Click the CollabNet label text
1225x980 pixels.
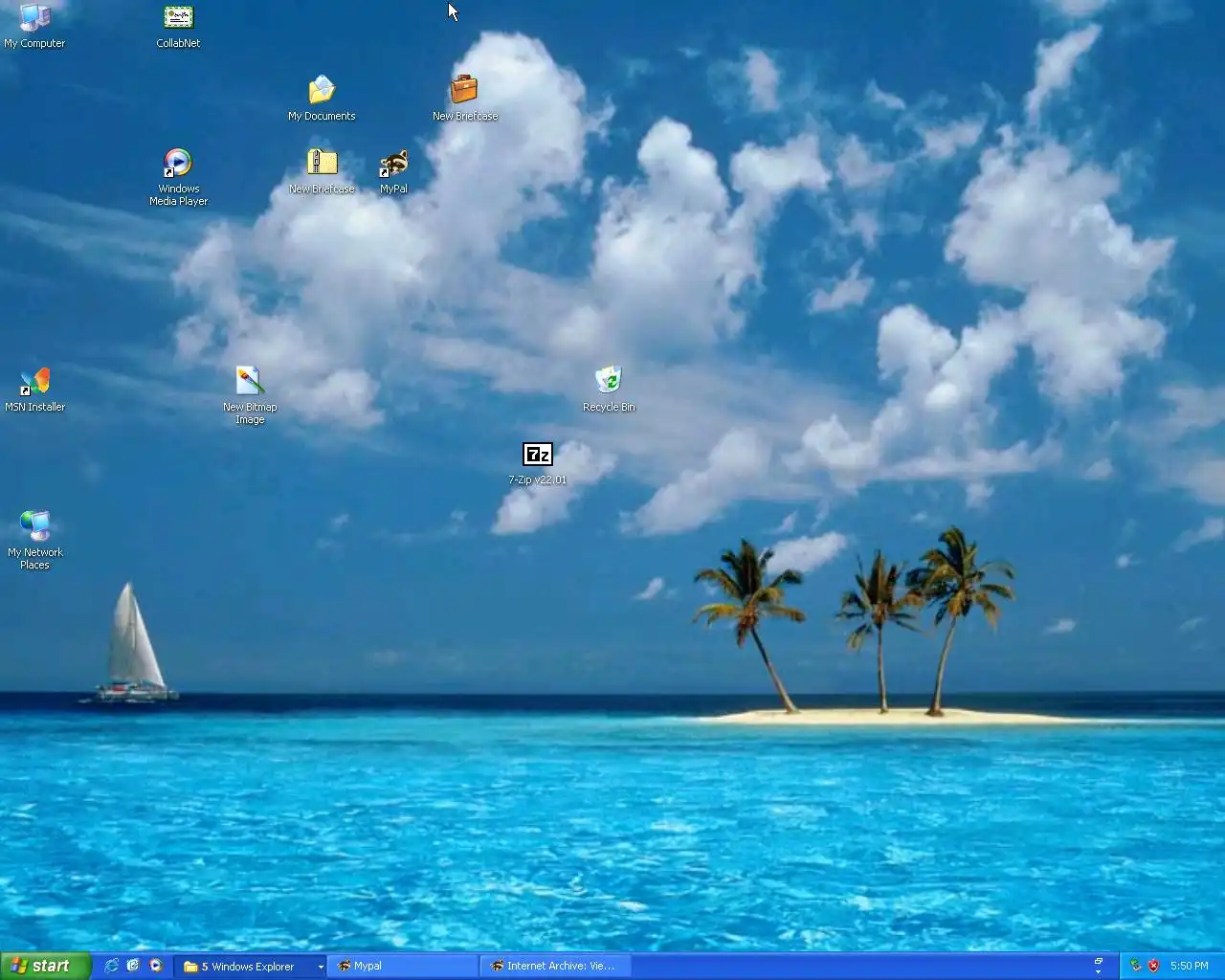(x=178, y=43)
